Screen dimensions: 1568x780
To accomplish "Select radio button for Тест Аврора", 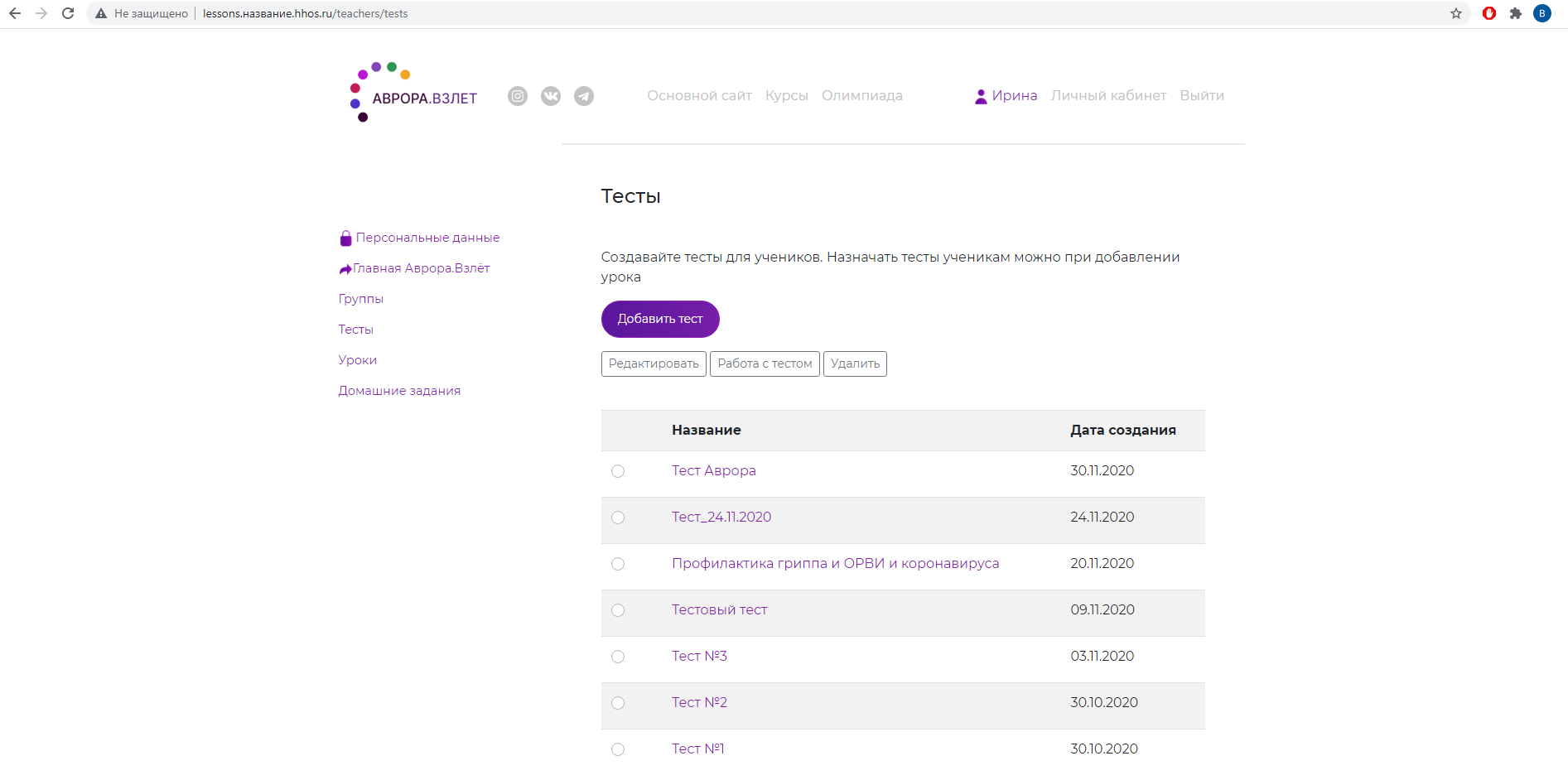I will point(618,471).
